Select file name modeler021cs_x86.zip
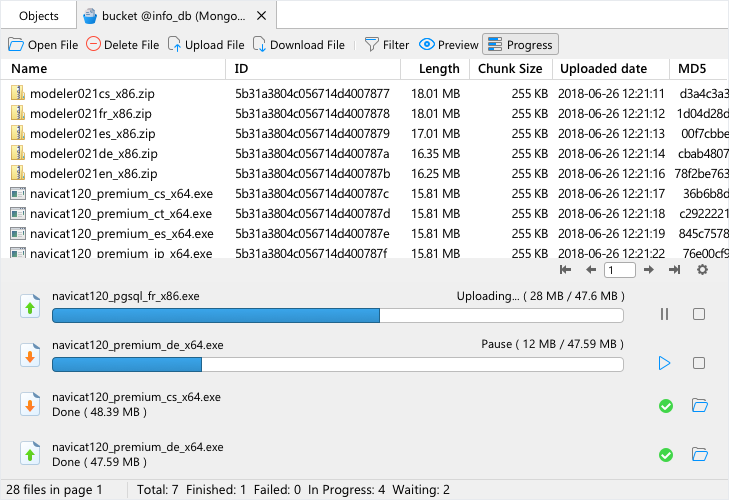This screenshot has width=729, height=500. [x=92, y=93]
